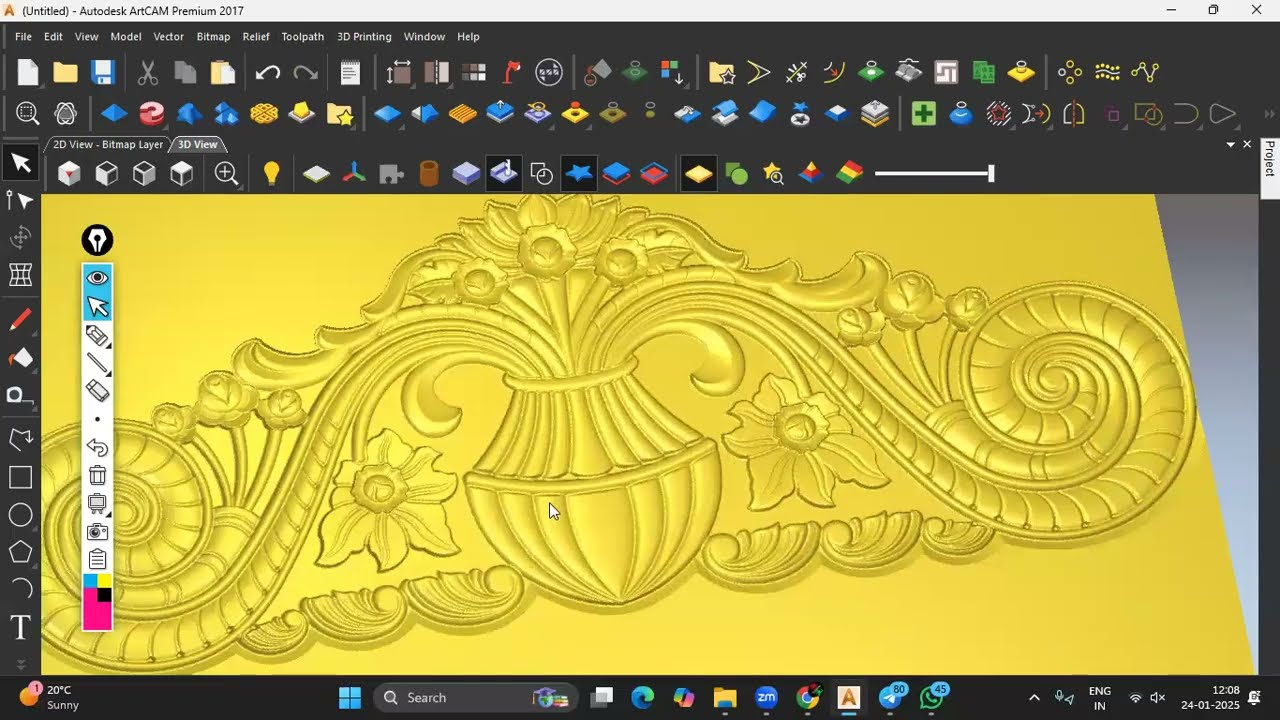This screenshot has height=720, width=1280.
Task: Redo the previously undone action
Action: pyautogui.click(x=305, y=72)
